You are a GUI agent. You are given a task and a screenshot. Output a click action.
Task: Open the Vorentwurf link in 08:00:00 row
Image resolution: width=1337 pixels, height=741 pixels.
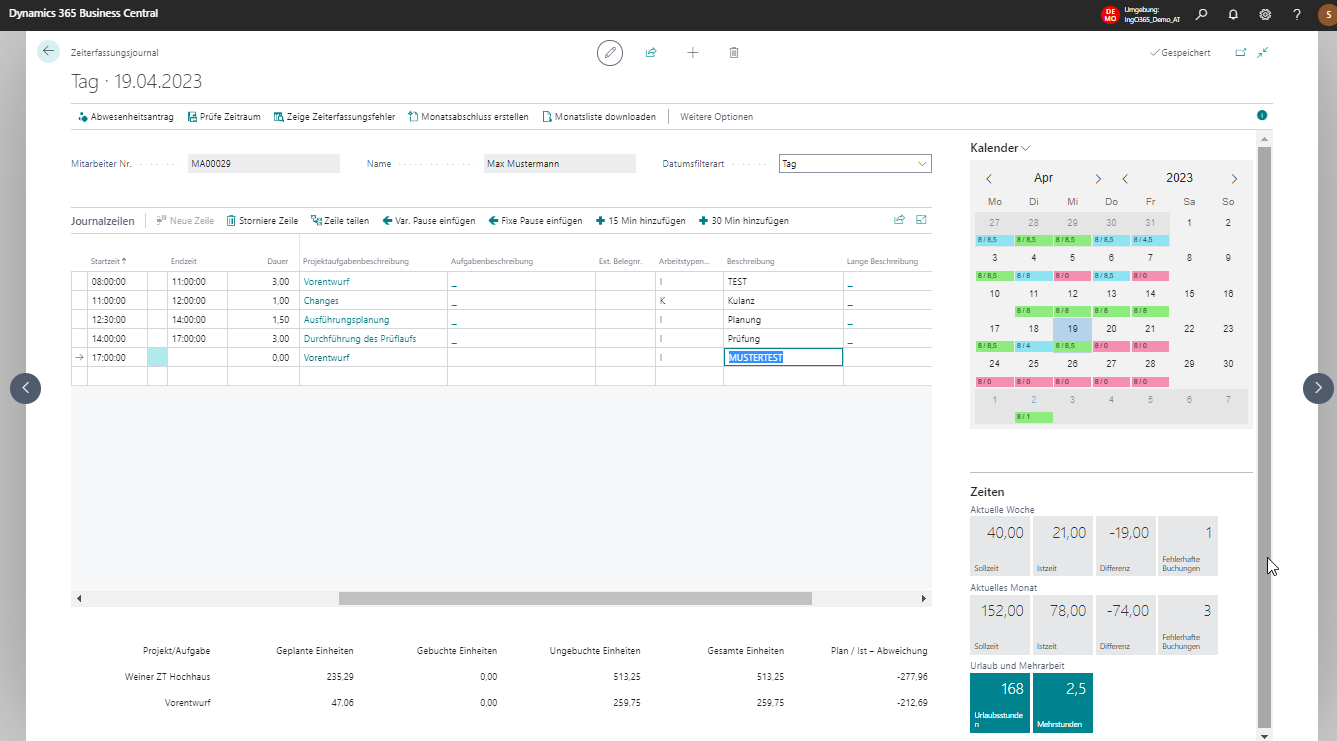point(326,282)
